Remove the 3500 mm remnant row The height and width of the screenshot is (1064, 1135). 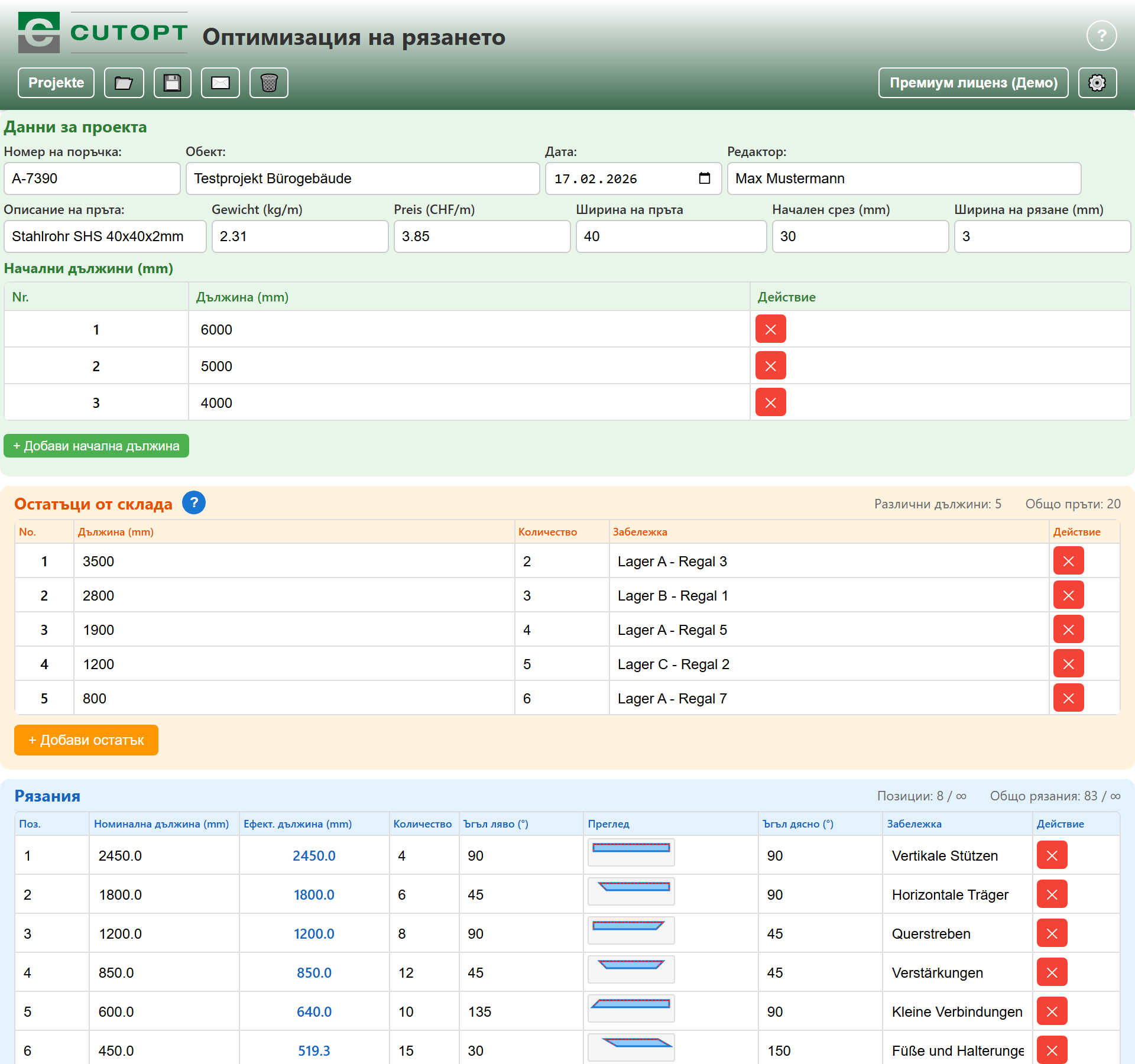(1069, 561)
